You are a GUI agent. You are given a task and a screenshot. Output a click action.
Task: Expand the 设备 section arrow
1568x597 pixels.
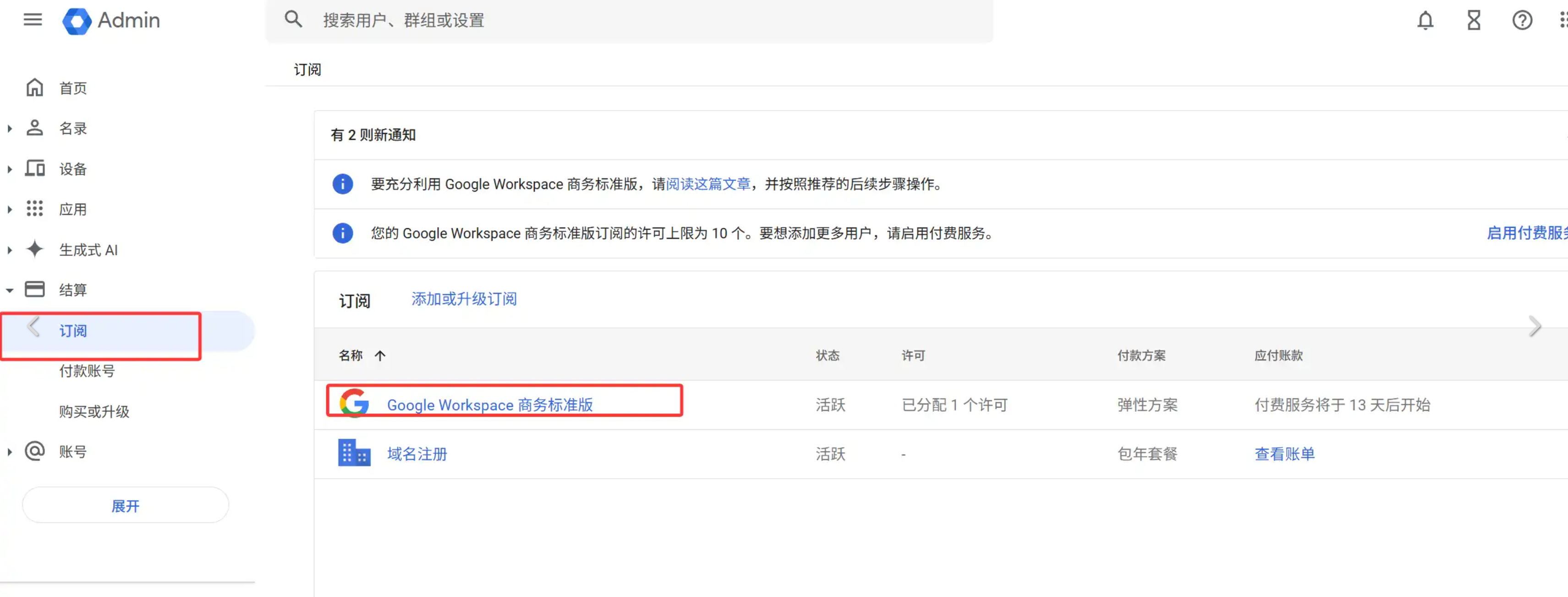pyautogui.click(x=10, y=169)
